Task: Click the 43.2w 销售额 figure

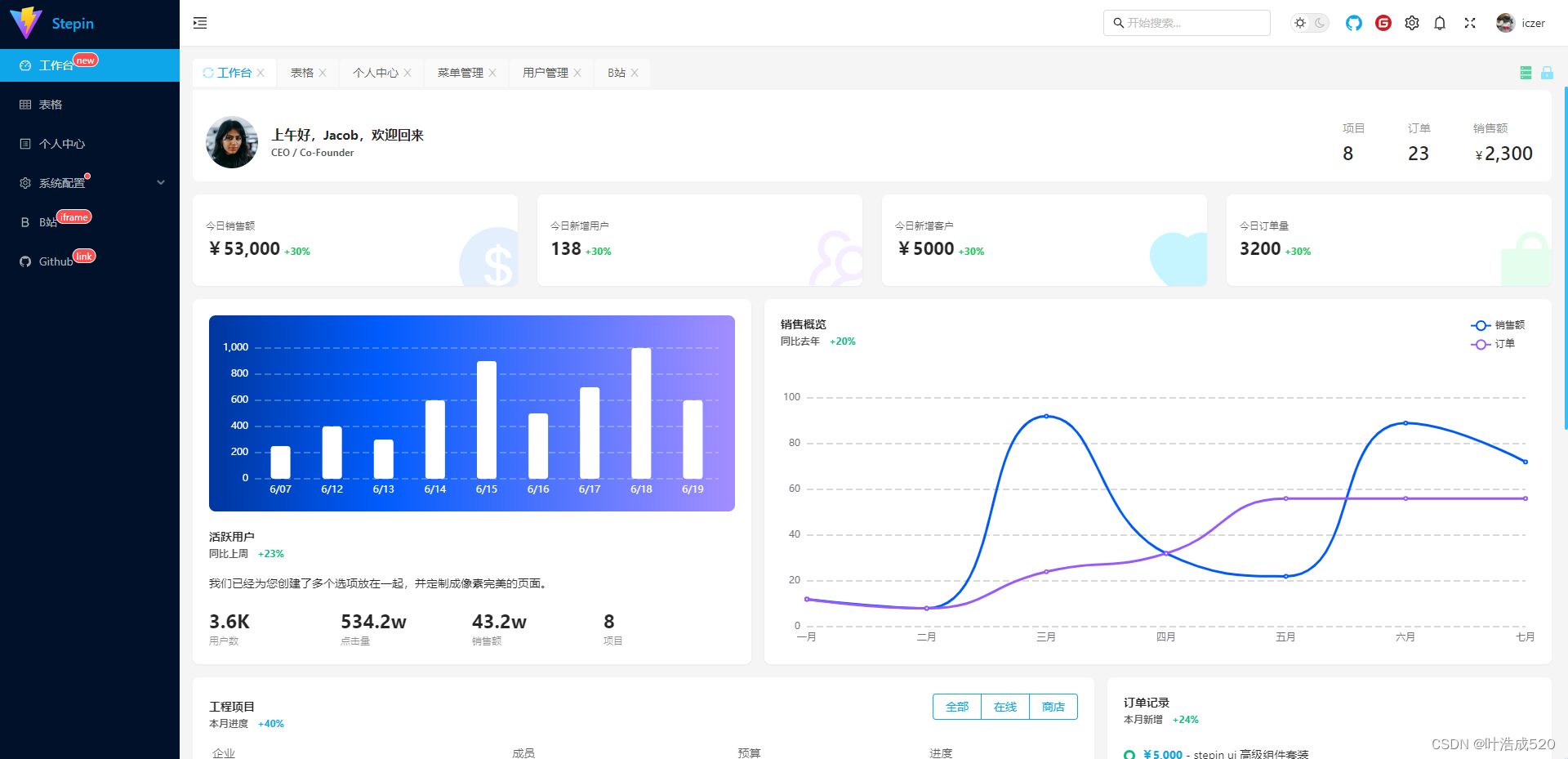Action: [x=499, y=622]
